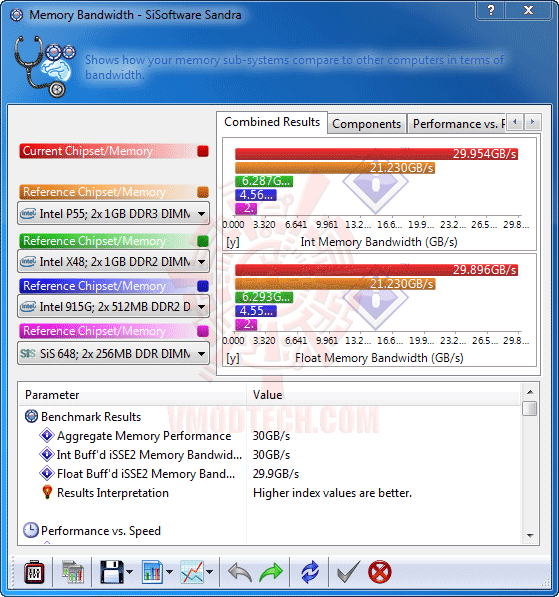Image resolution: width=559 pixels, height=597 pixels.
Task: Switch to the Combined Results tab
Action: 272,122
